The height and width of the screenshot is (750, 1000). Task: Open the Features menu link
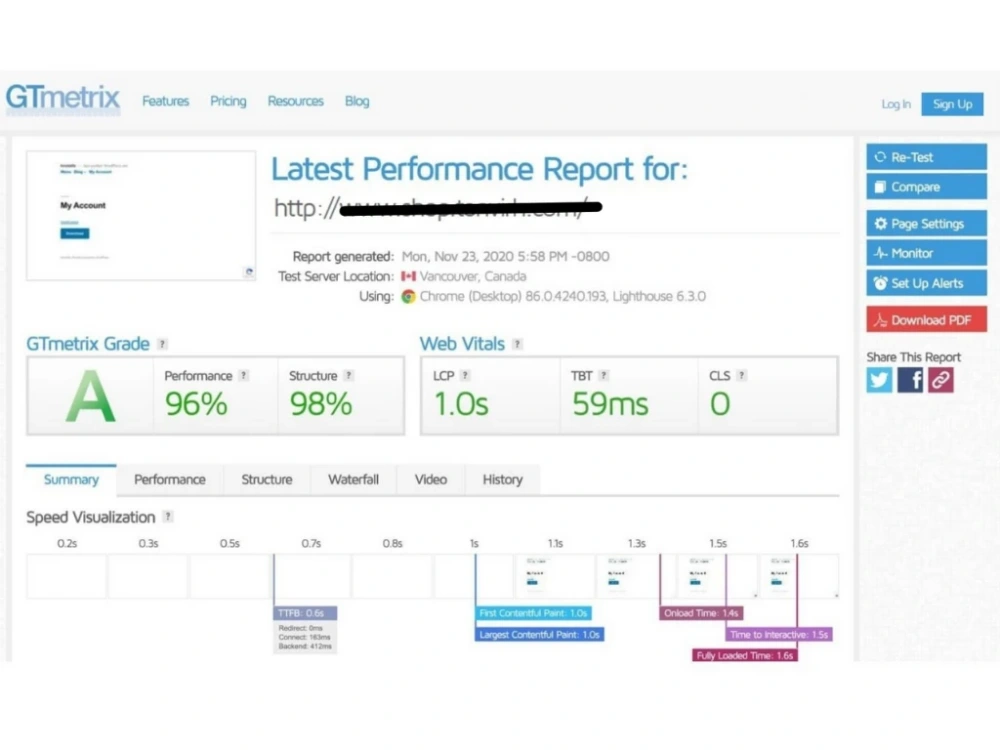[166, 101]
